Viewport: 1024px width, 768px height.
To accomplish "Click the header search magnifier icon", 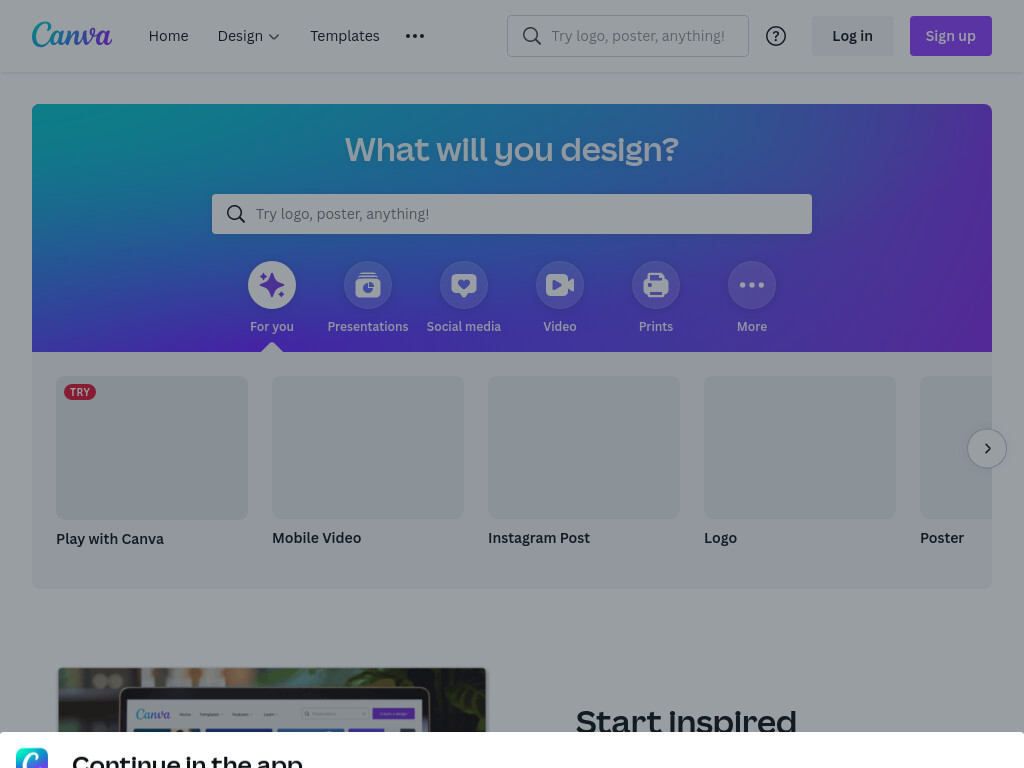I will coord(532,36).
